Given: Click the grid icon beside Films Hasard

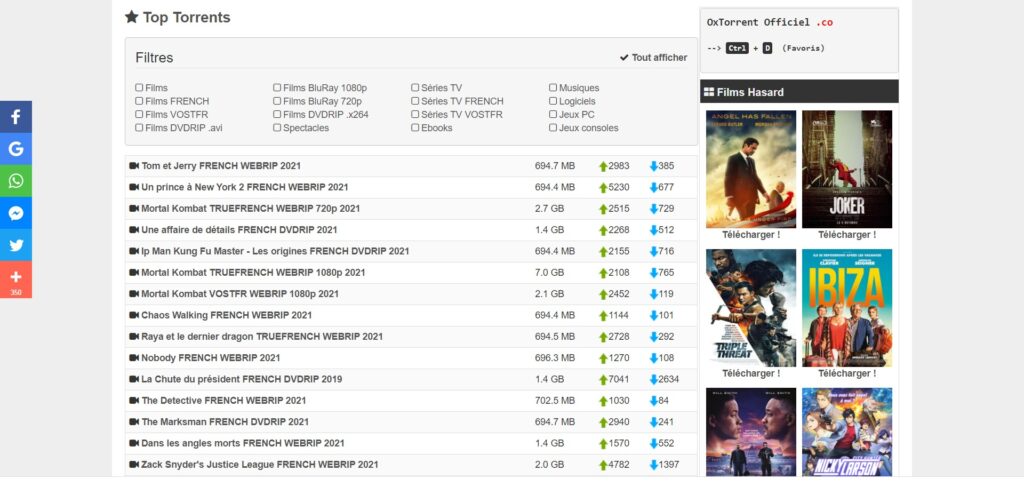Looking at the screenshot, I should coord(709,92).
